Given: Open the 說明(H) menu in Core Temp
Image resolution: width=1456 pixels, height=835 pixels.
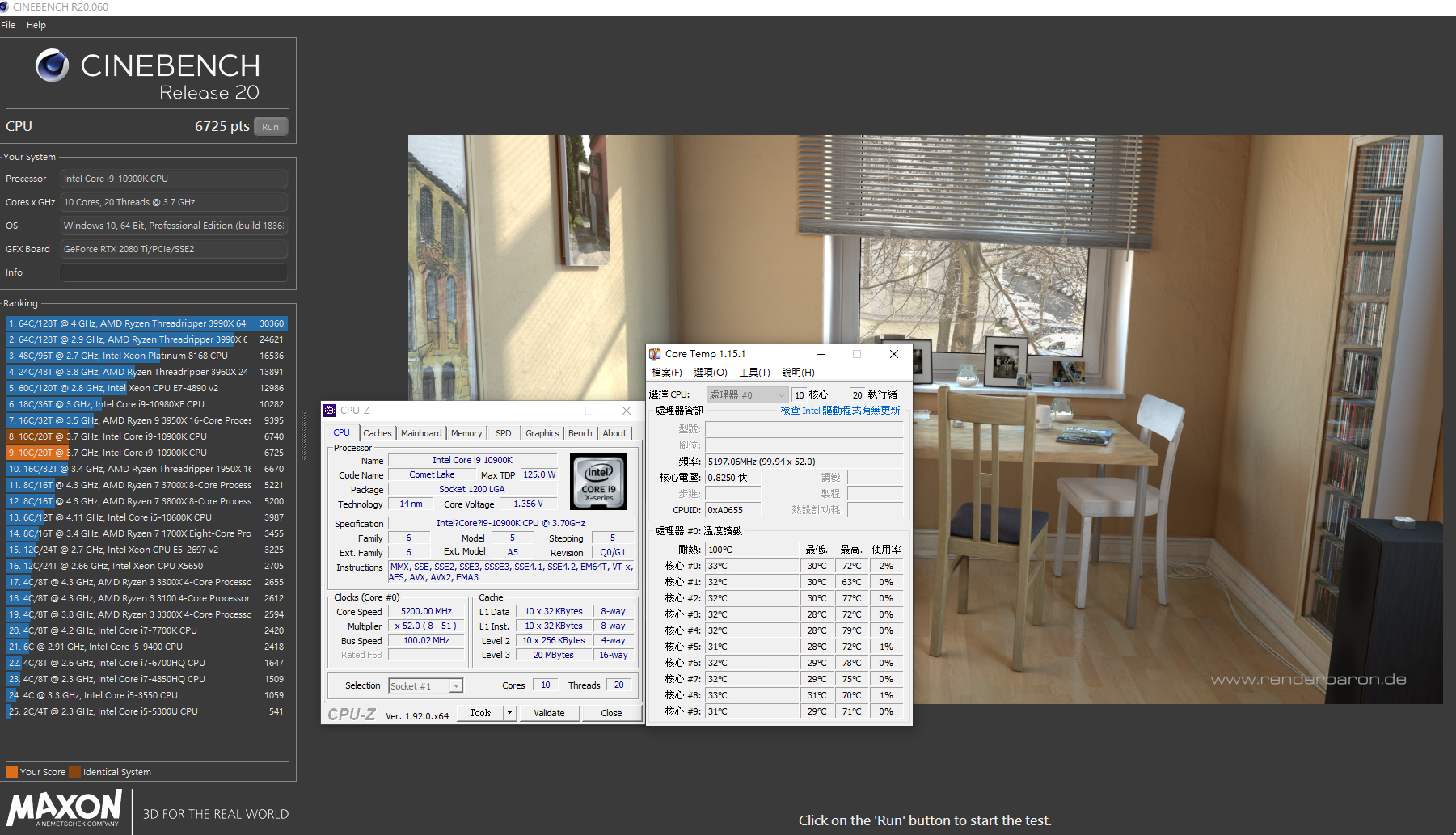Looking at the screenshot, I should [x=798, y=373].
